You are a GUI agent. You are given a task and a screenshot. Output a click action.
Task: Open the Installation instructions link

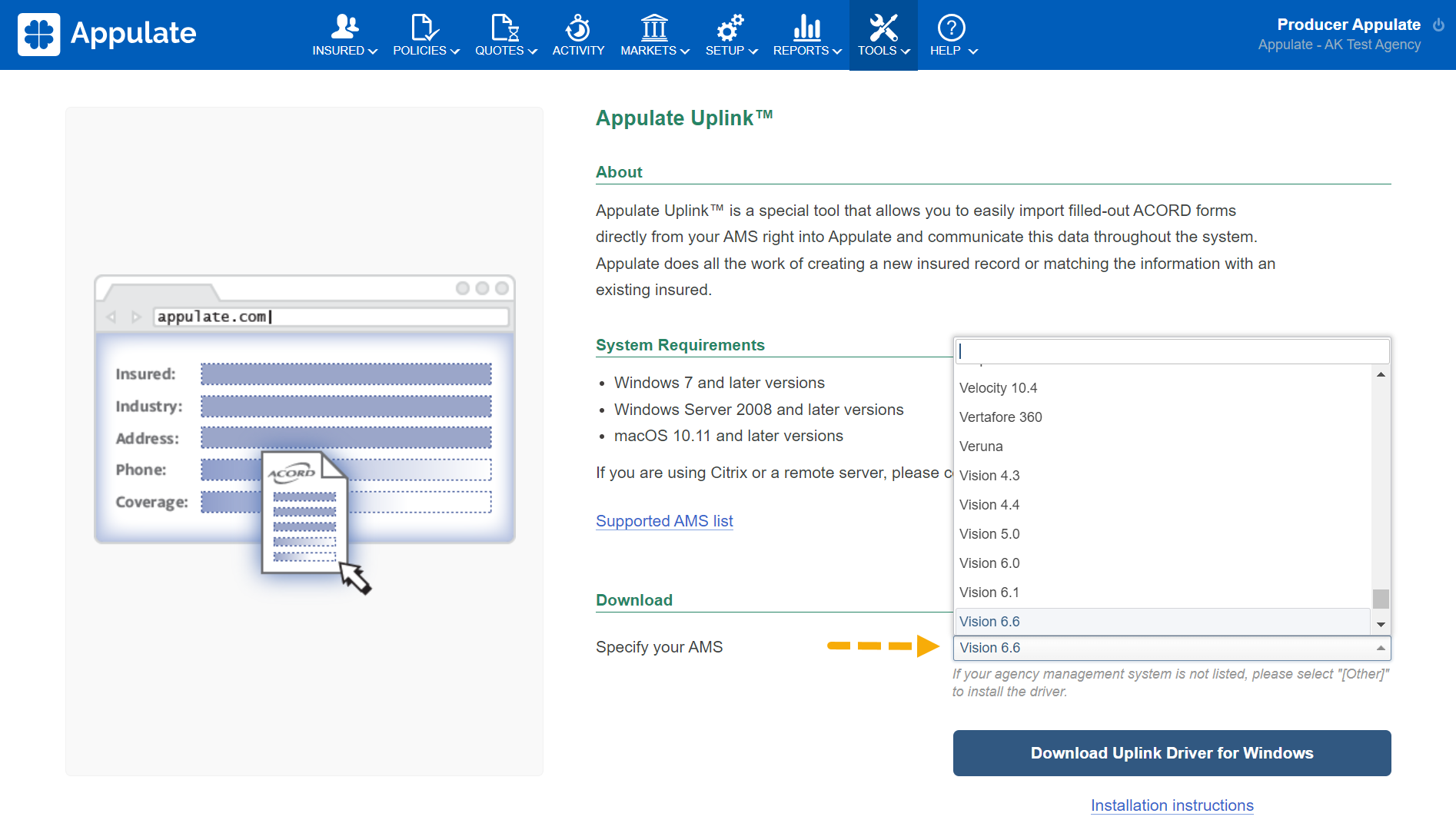pos(1172,805)
